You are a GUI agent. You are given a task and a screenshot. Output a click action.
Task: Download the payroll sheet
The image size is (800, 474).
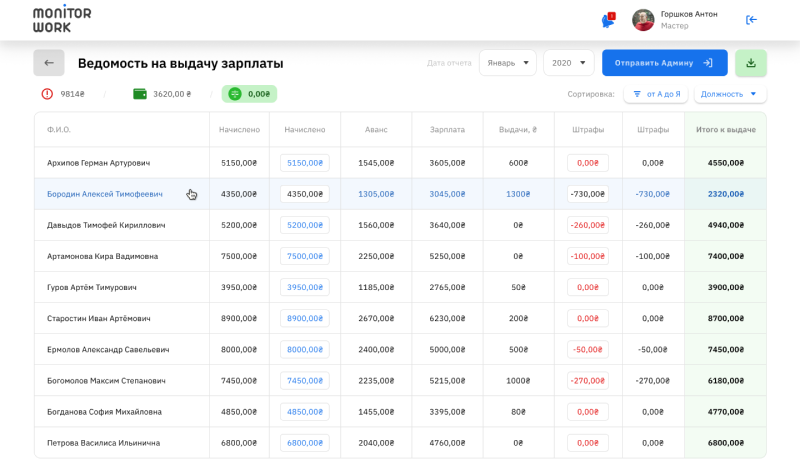(751, 63)
